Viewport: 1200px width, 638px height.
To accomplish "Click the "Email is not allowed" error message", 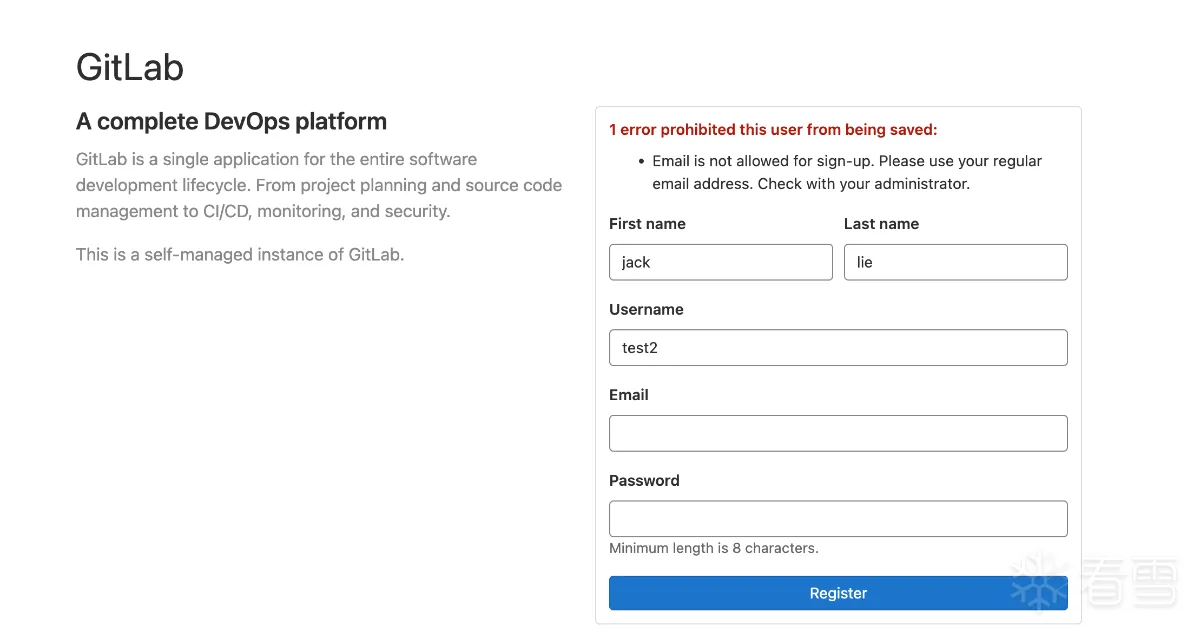I will (x=846, y=172).
